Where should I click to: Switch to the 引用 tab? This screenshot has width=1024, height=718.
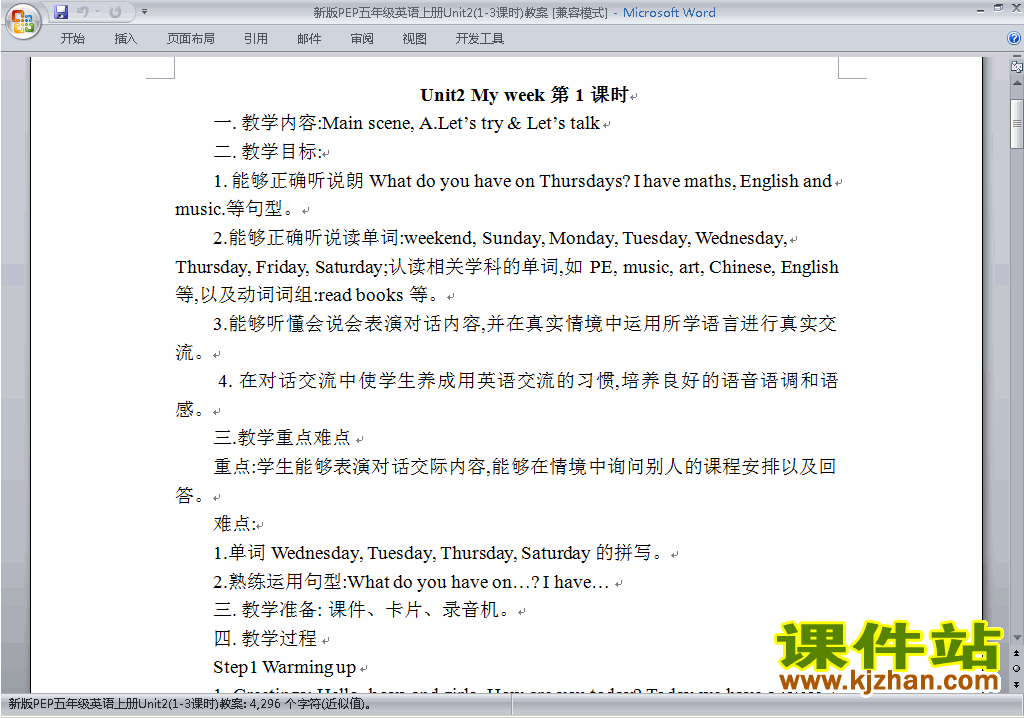tap(256, 39)
